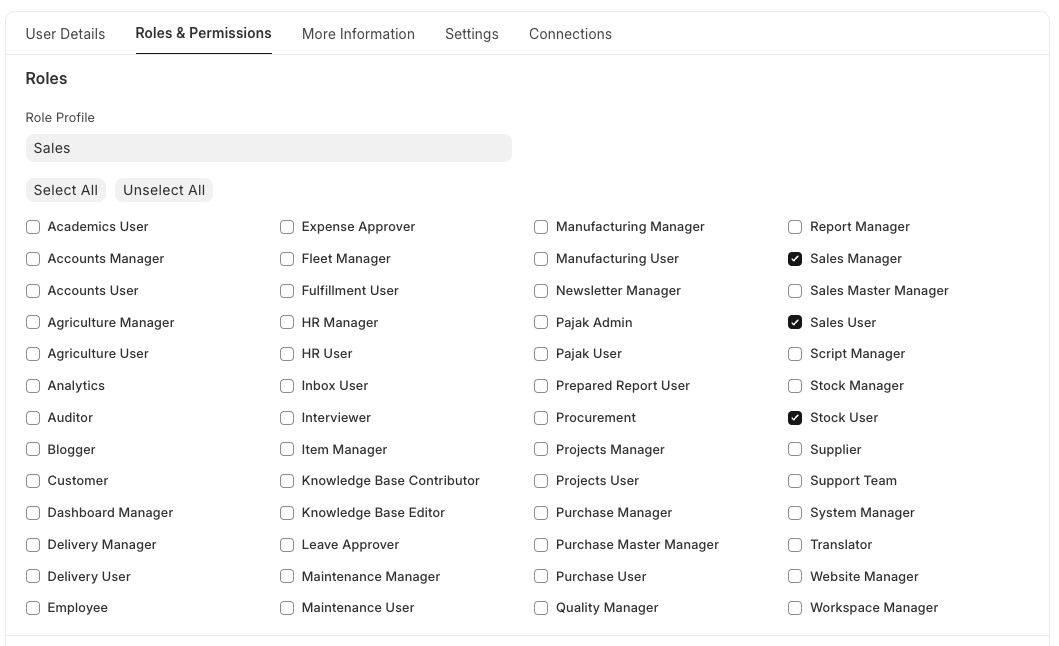Screen dimensions: 1059x646
Task: Switch to the User Details tab
Action: pos(65,34)
